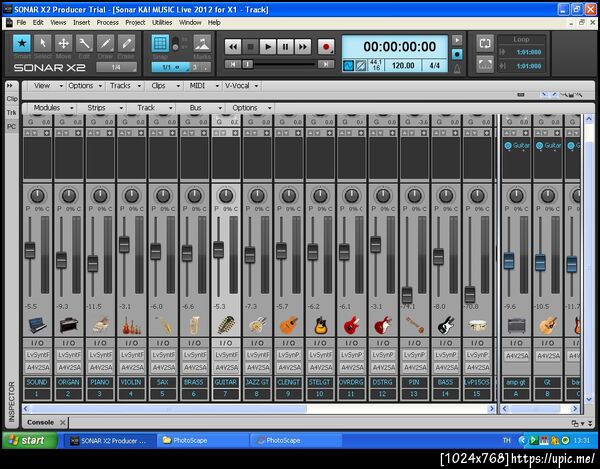The image size is (600, 469).
Task: Select the Erase tool
Action: point(126,44)
